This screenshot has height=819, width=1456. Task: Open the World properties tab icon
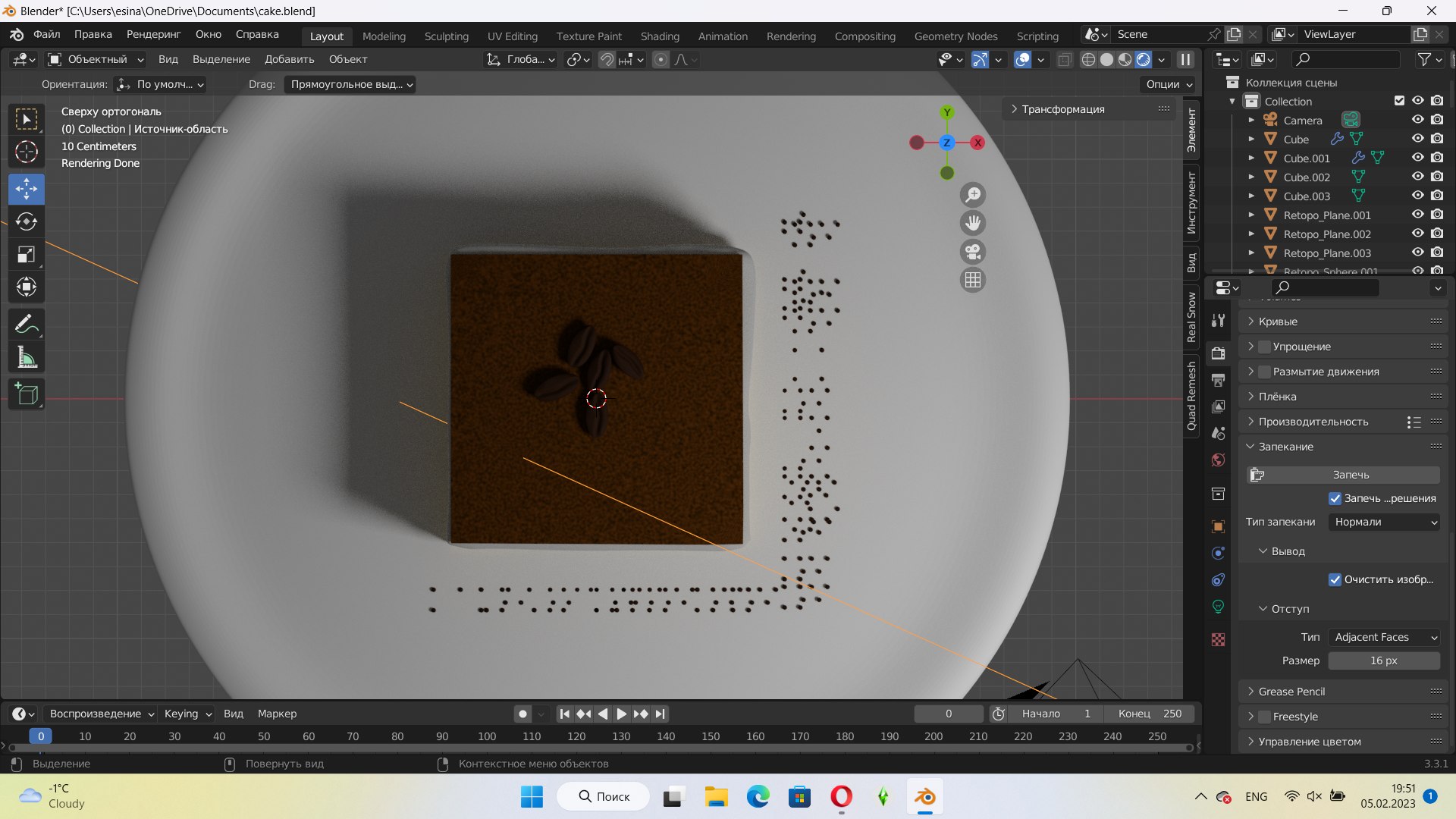click(1219, 460)
